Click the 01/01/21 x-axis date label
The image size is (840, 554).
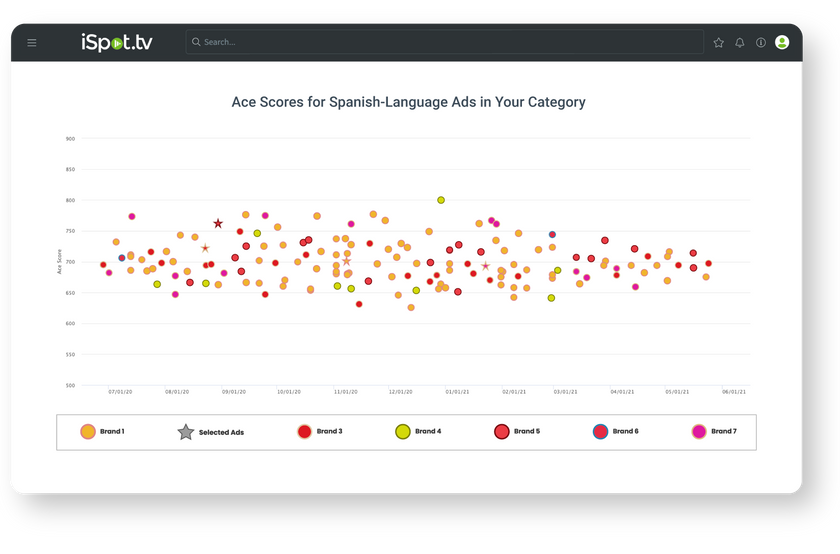pyautogui.click(x=457, y=392)
